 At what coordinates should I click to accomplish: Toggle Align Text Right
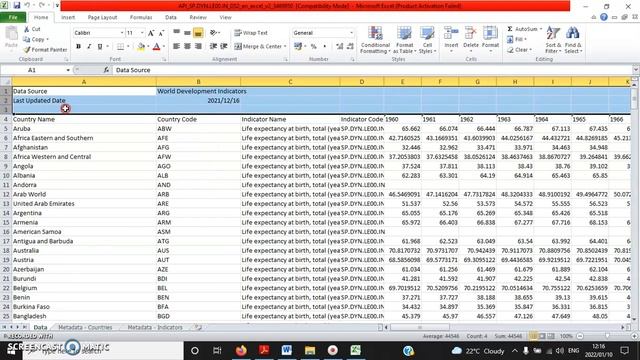(198, 47)
